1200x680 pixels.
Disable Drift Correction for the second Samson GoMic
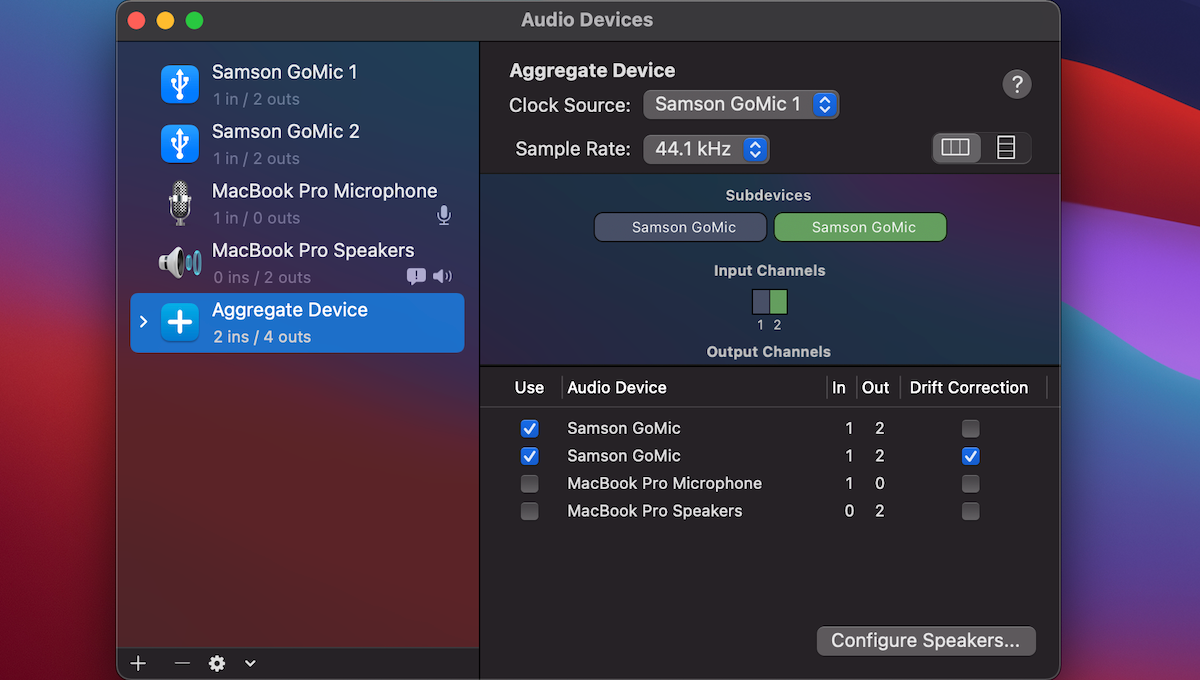pyautogui.click(x=970, y=456)
